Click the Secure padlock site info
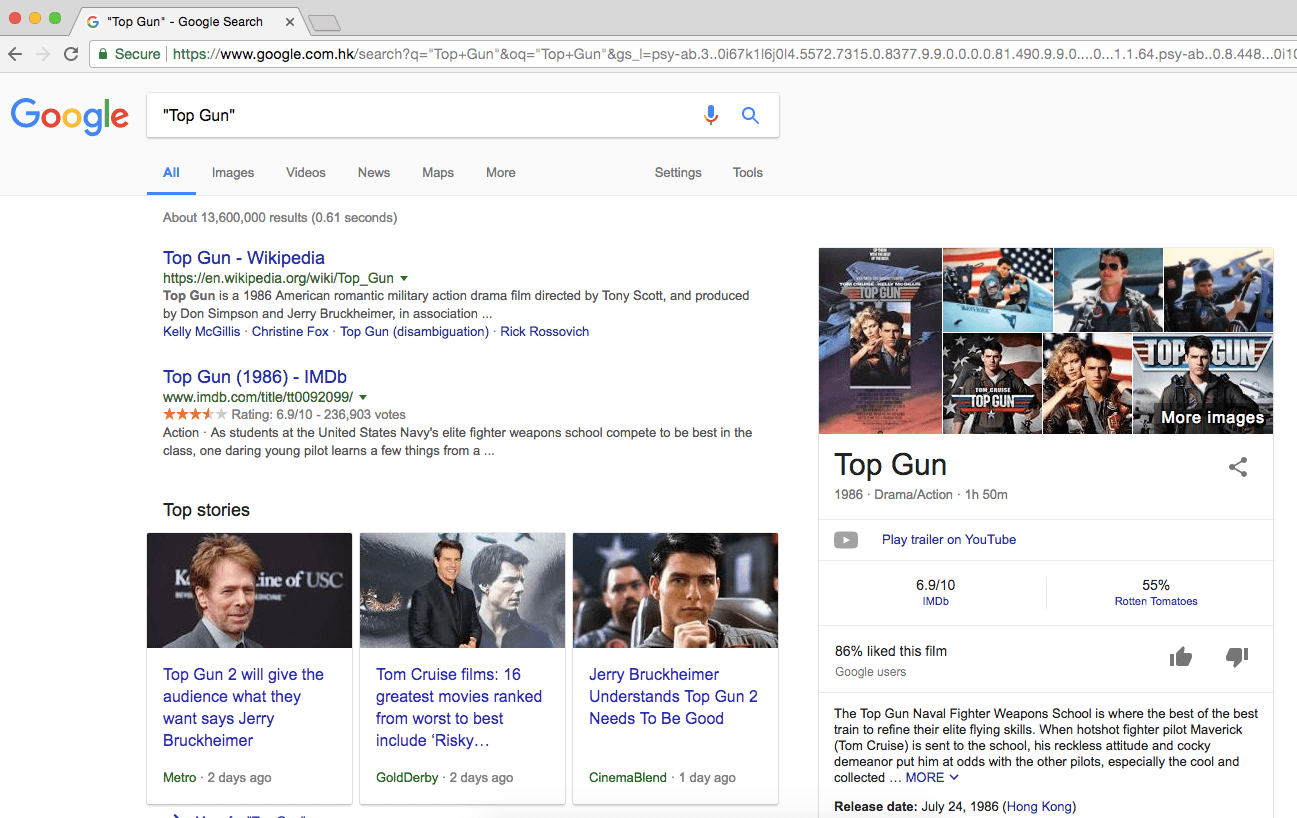Viewport: 1297px width, 818px height. pos(129,54)
